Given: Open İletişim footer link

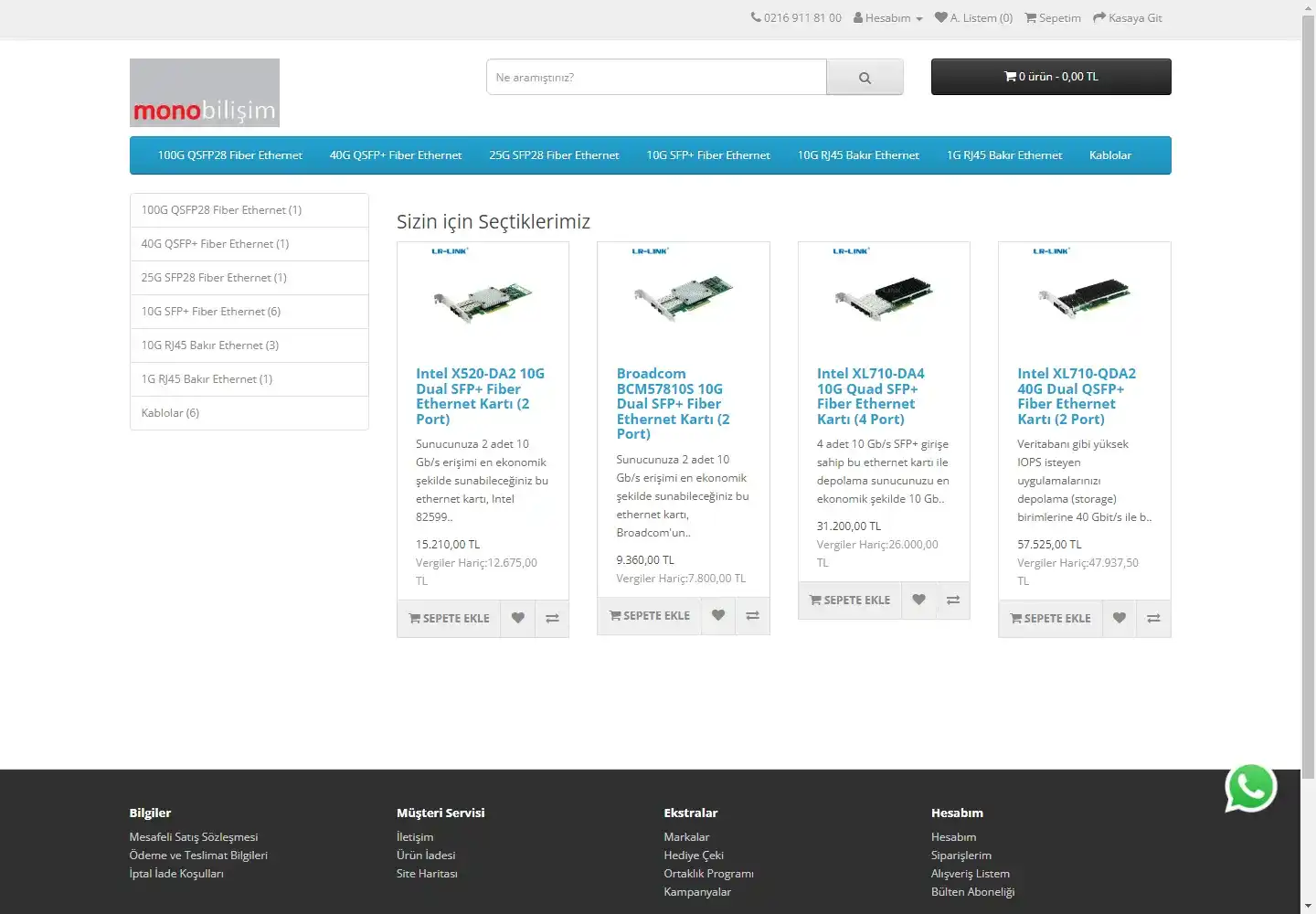Looking at the screenshot, I should [x=415, y=837].
